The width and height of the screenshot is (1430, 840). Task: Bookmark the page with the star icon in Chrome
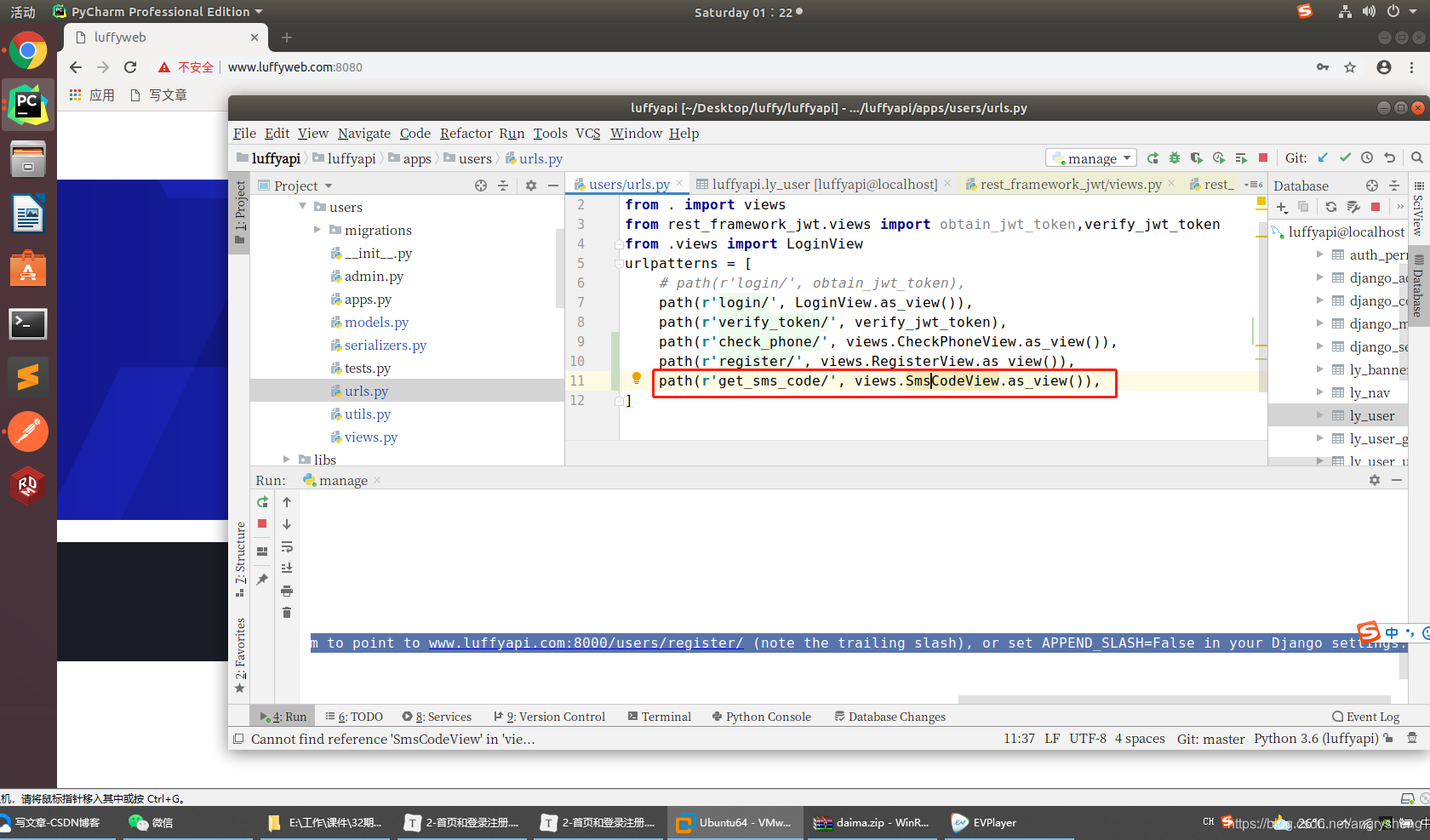(x=1350, y=67)
